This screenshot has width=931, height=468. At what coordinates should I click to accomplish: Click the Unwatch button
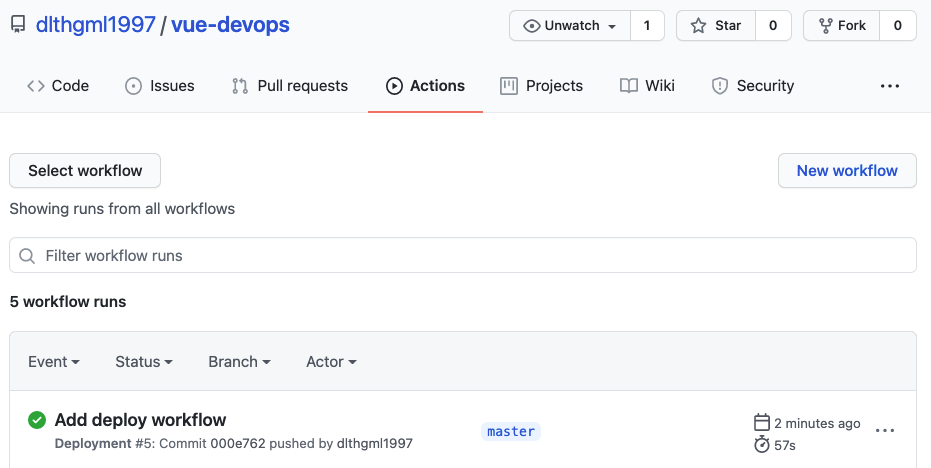[570, 26]
